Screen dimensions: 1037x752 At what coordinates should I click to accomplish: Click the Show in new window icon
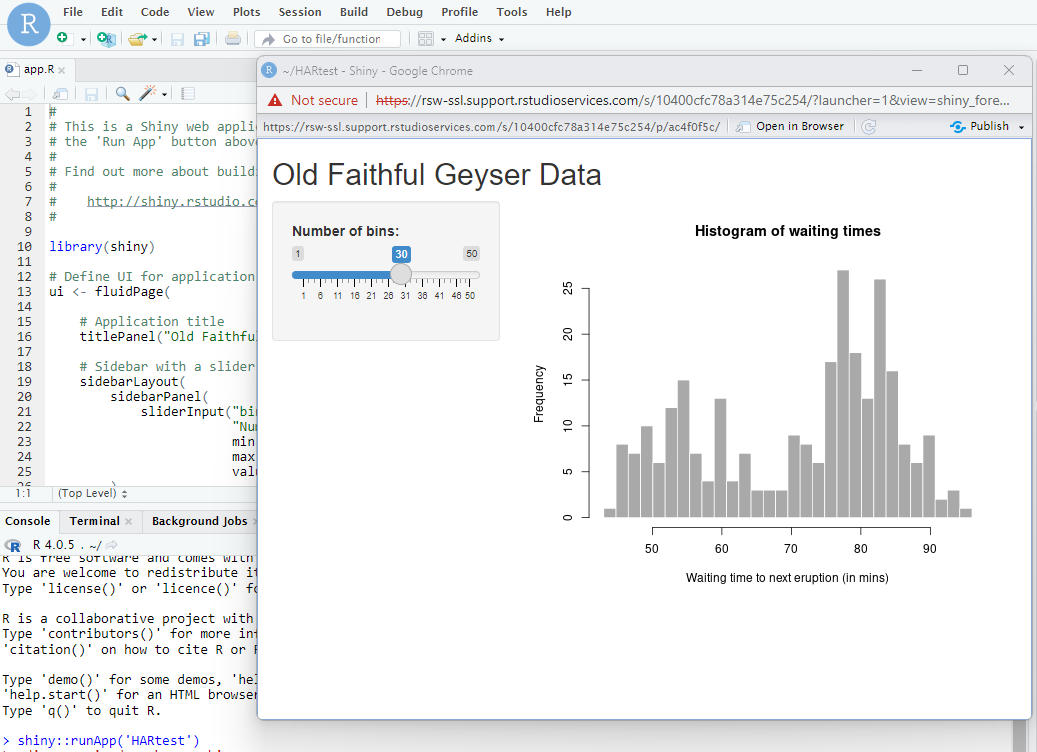pos(60,94)
